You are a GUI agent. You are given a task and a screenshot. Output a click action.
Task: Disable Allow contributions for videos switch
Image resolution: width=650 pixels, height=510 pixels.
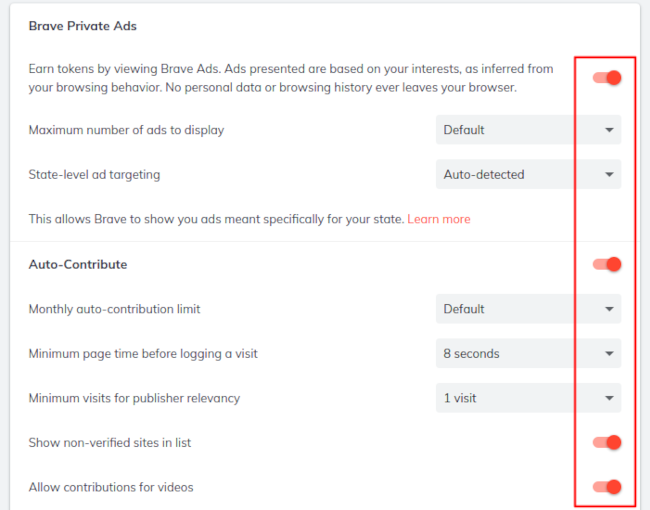pos(607,487)
